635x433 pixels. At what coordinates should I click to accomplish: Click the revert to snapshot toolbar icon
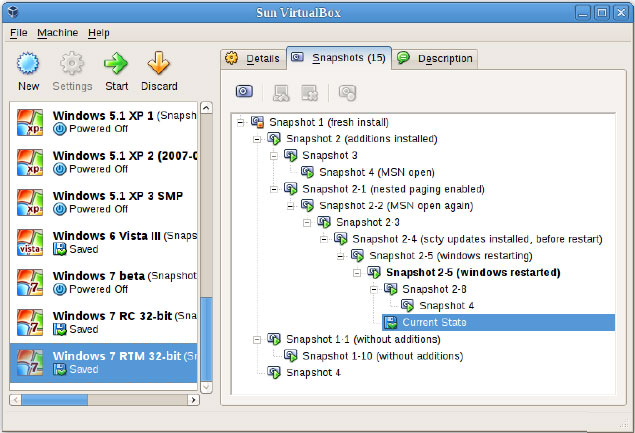coord(281,92)
